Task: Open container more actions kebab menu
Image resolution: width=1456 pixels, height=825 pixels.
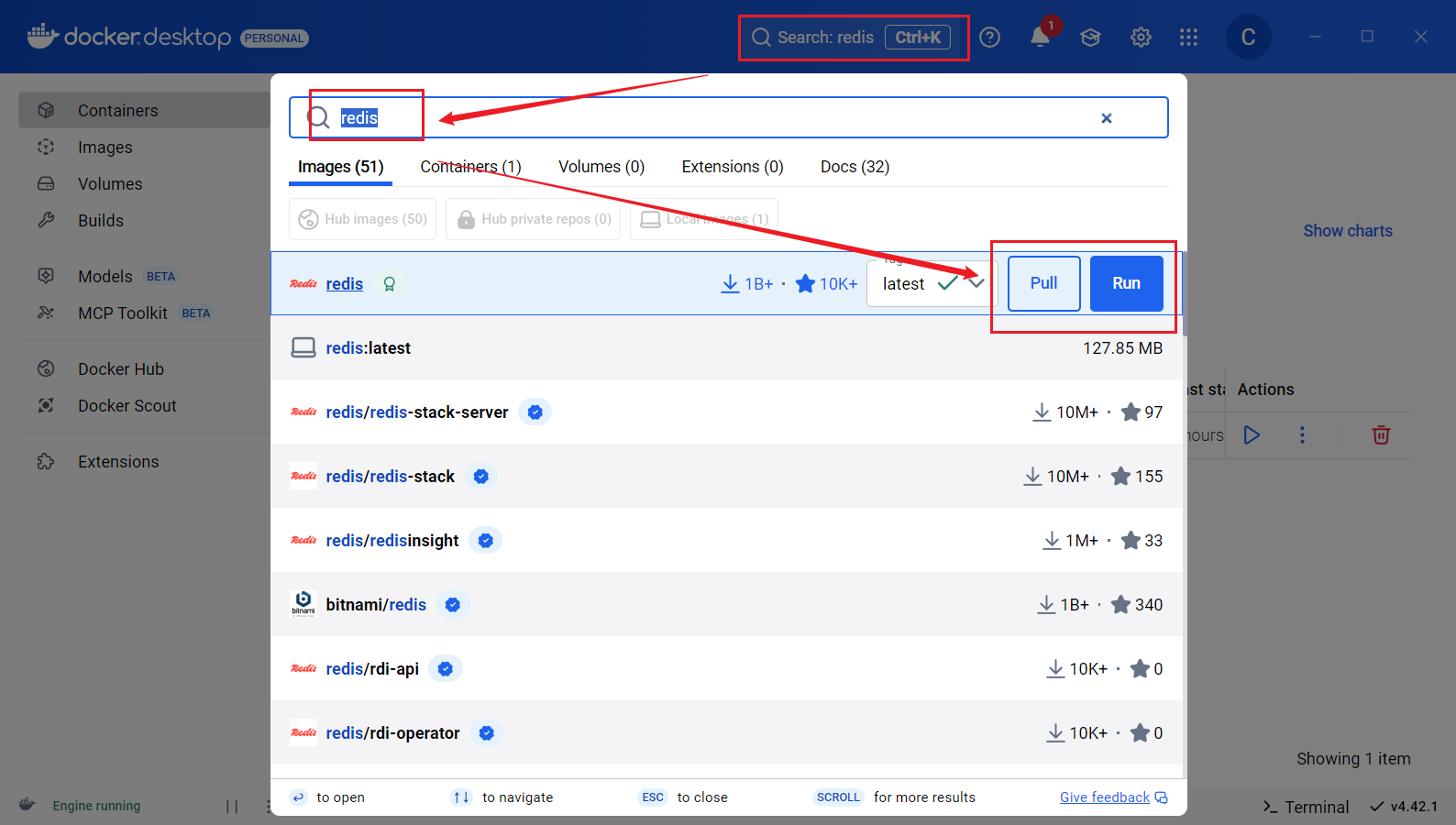Action: coord(1302,434)
